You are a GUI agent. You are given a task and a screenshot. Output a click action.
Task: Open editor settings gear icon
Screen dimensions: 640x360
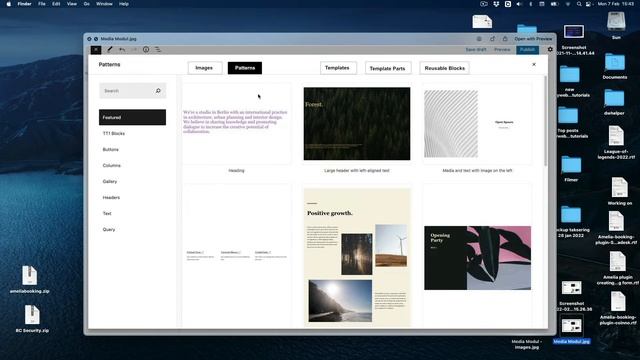pos(550,49)
